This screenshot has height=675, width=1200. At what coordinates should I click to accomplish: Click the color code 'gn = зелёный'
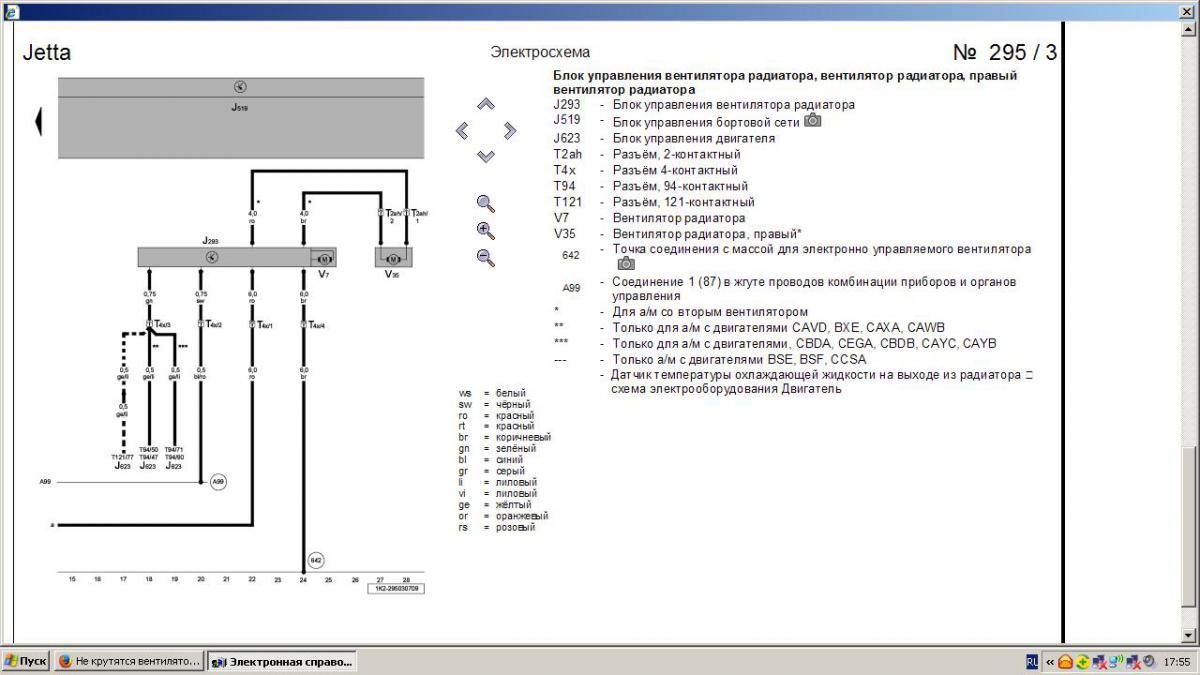click(x=497, y=449)
